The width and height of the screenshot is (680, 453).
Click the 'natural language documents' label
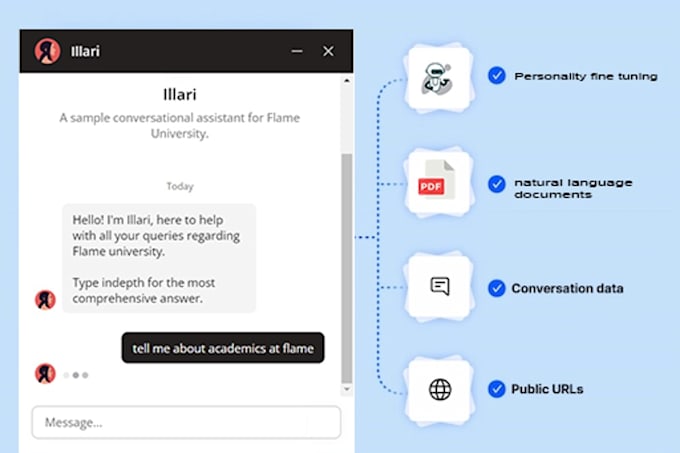(x=573, y=189)
